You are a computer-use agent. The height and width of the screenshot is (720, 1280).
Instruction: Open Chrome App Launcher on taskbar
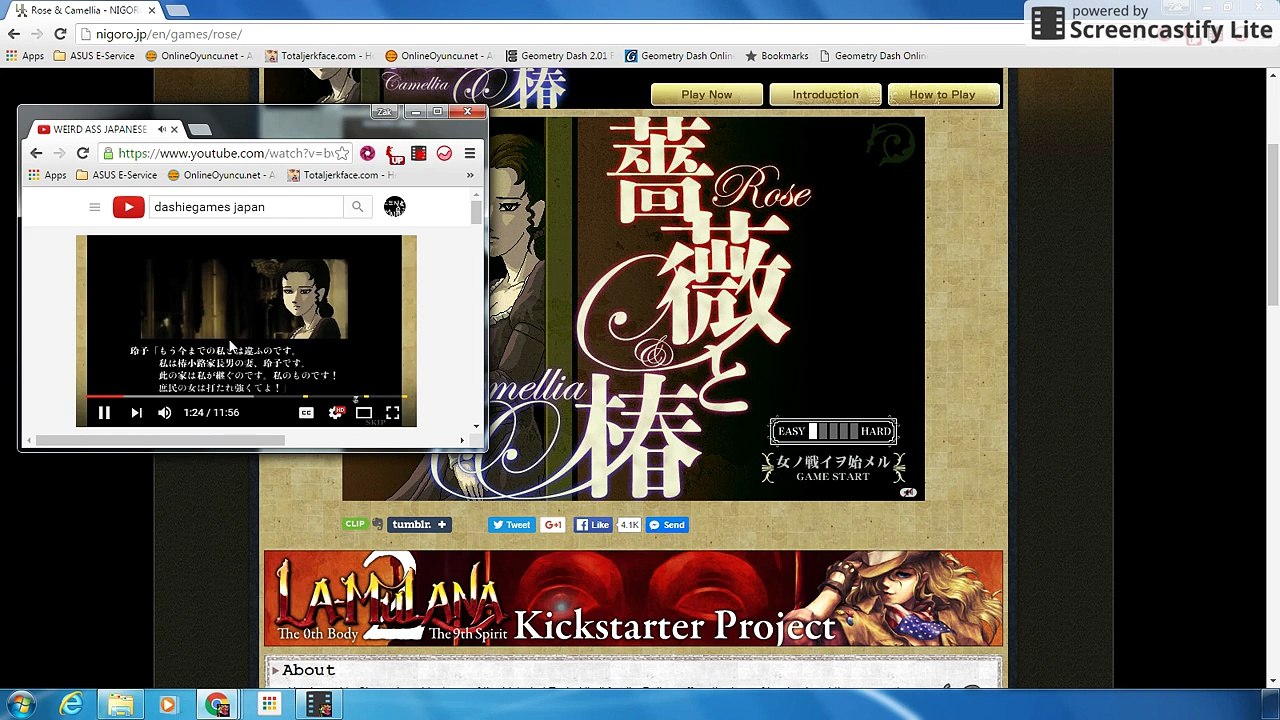coord(269,705)
